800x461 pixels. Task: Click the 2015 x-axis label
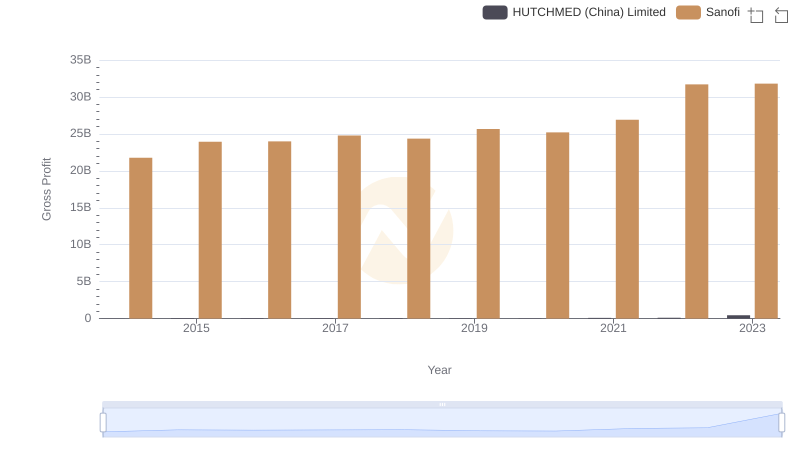196,328
